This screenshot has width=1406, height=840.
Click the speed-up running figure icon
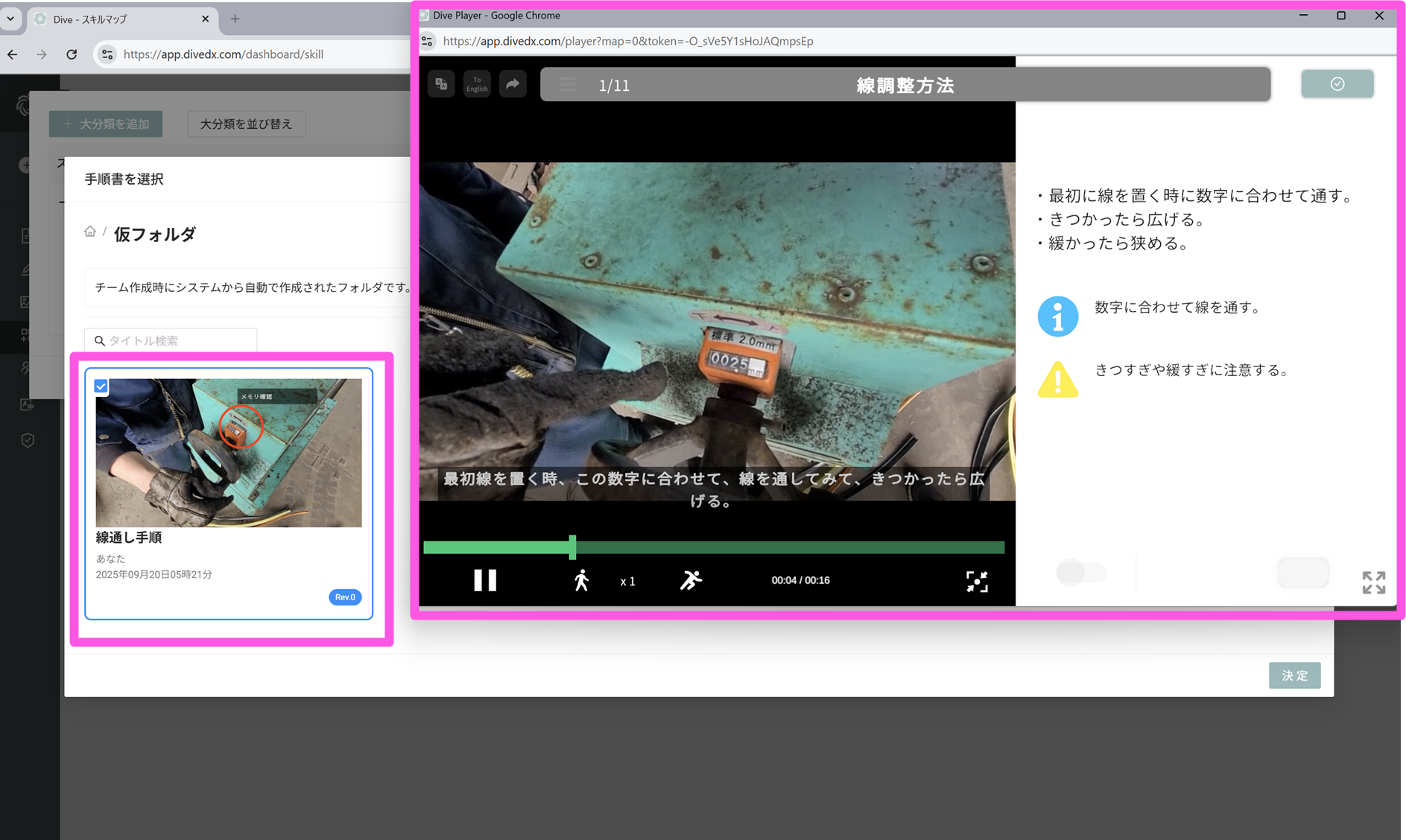(691, 580)
